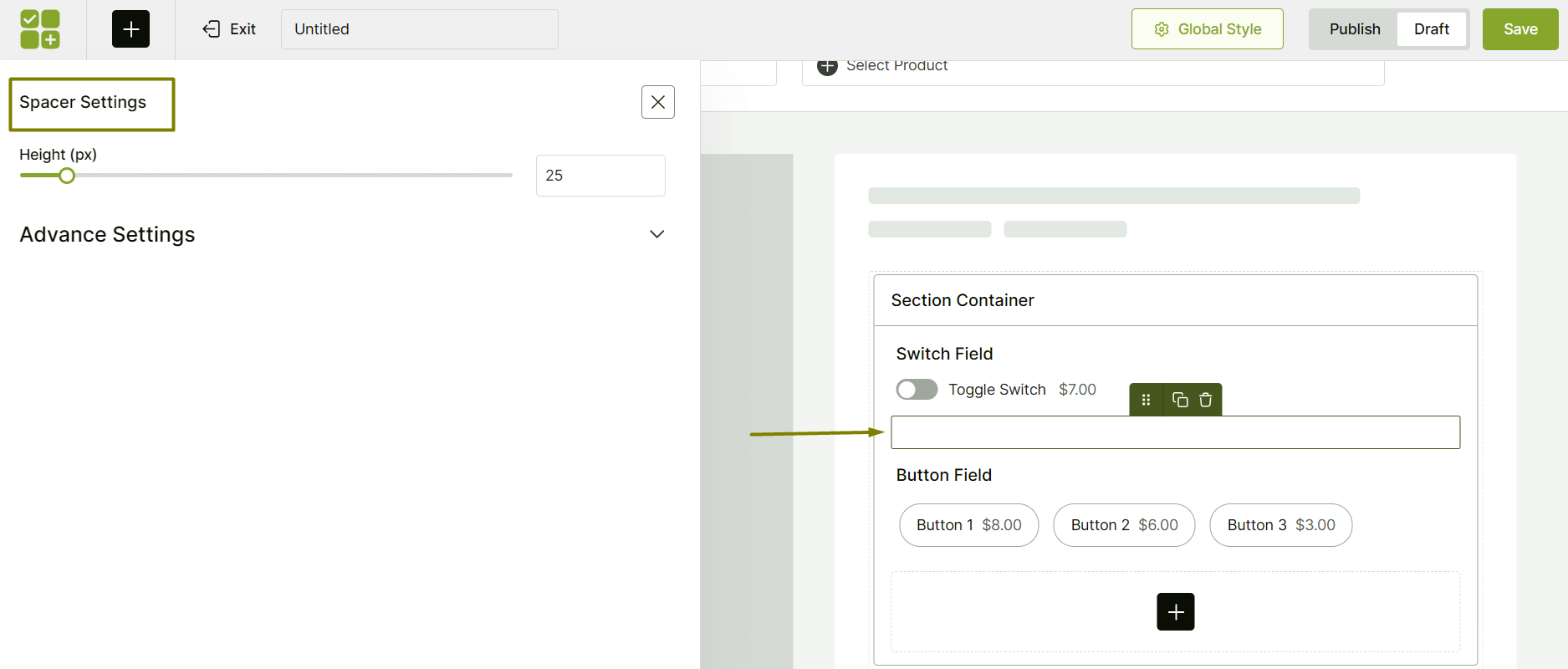Click the height value input showing 25
This screenshot has width=1568, height=669.
(600, 176)
